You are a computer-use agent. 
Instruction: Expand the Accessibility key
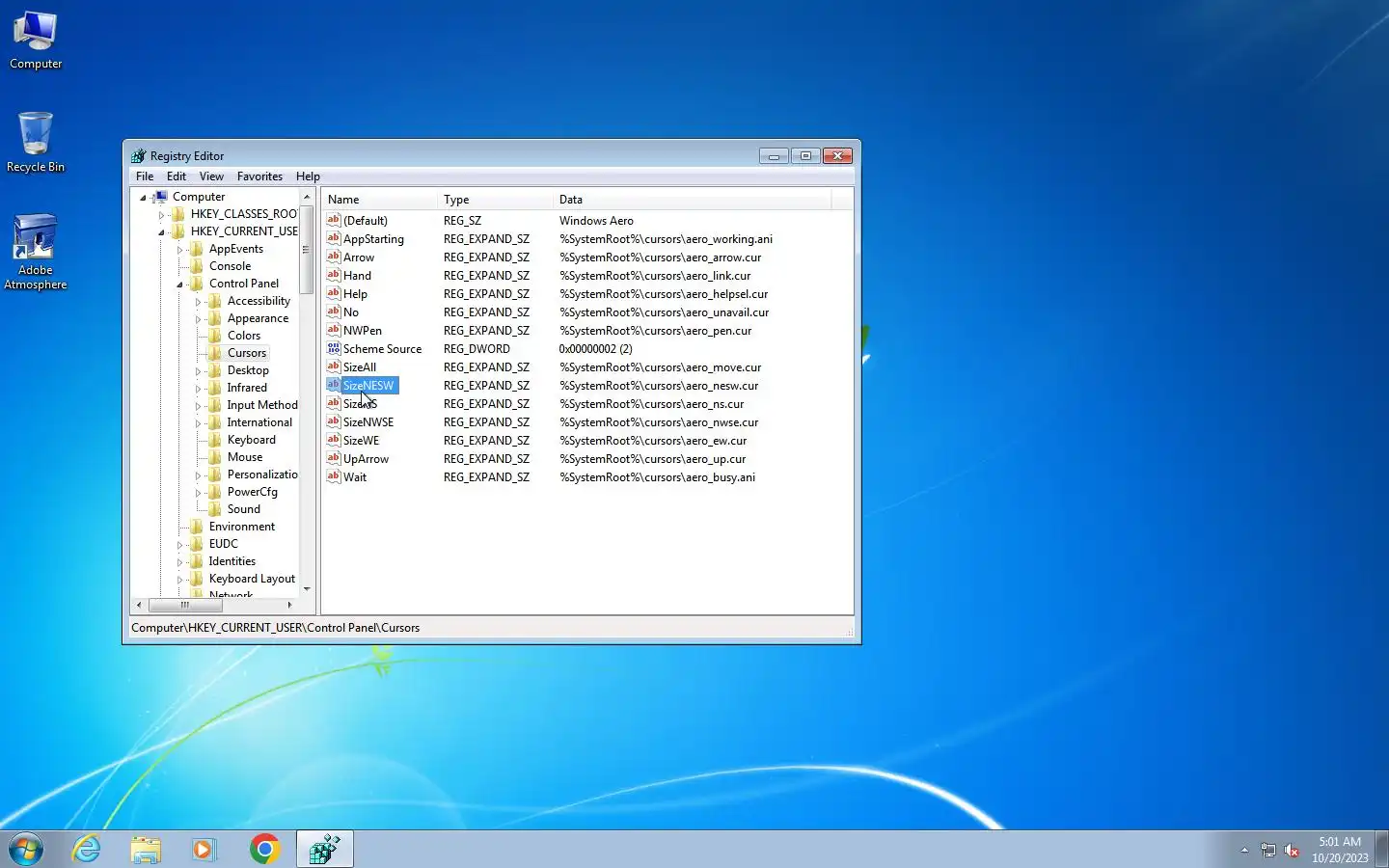click(198, 302)
